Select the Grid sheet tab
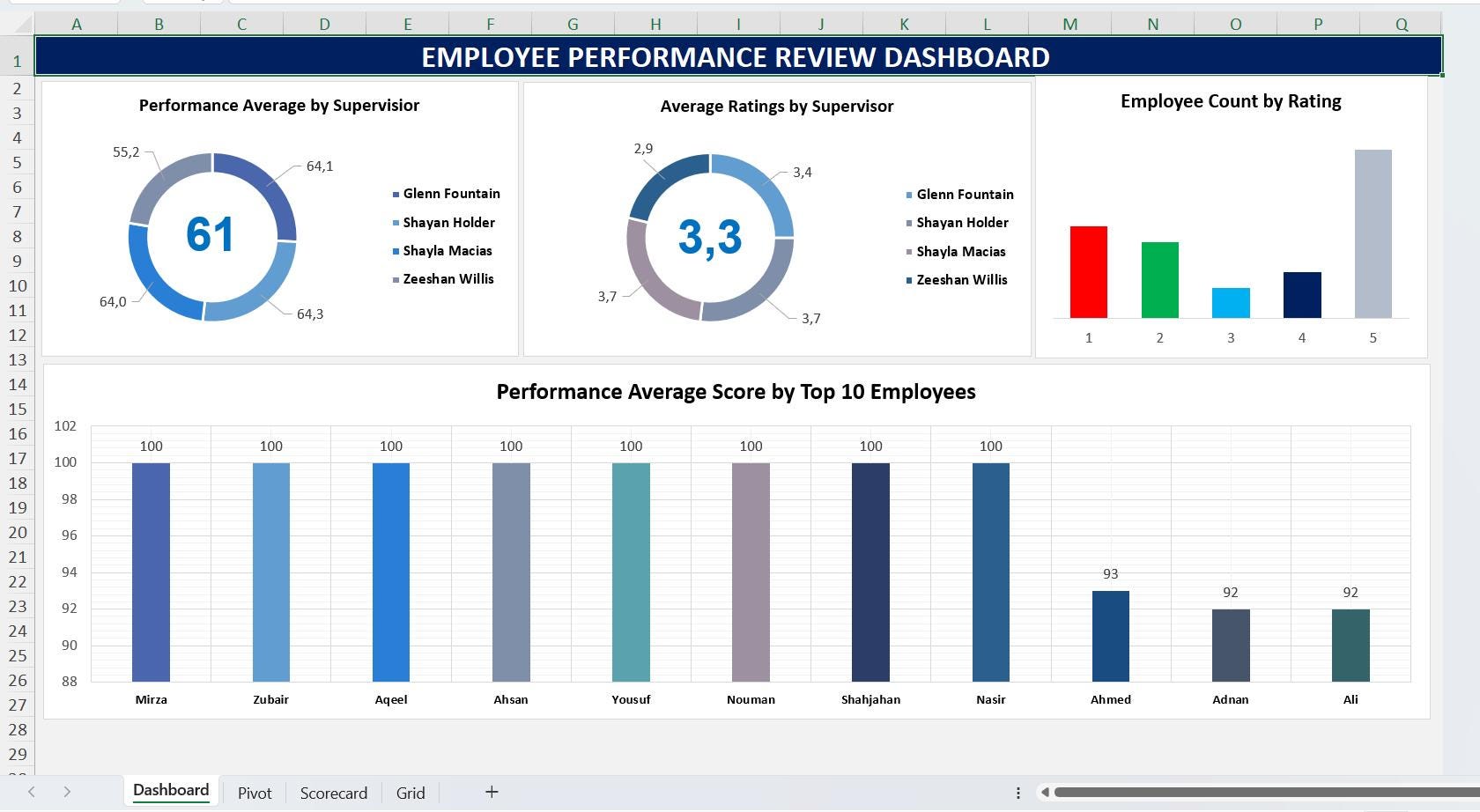The height and width of the screenshot is (812, 1480). click(x=410, y=792)
